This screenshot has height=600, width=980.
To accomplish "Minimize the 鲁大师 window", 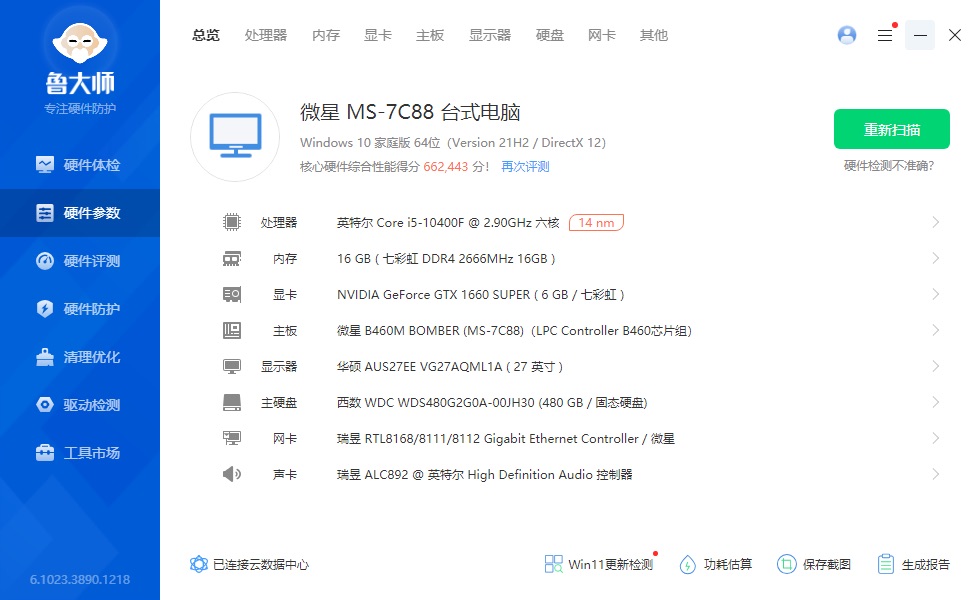I will 920,35.
